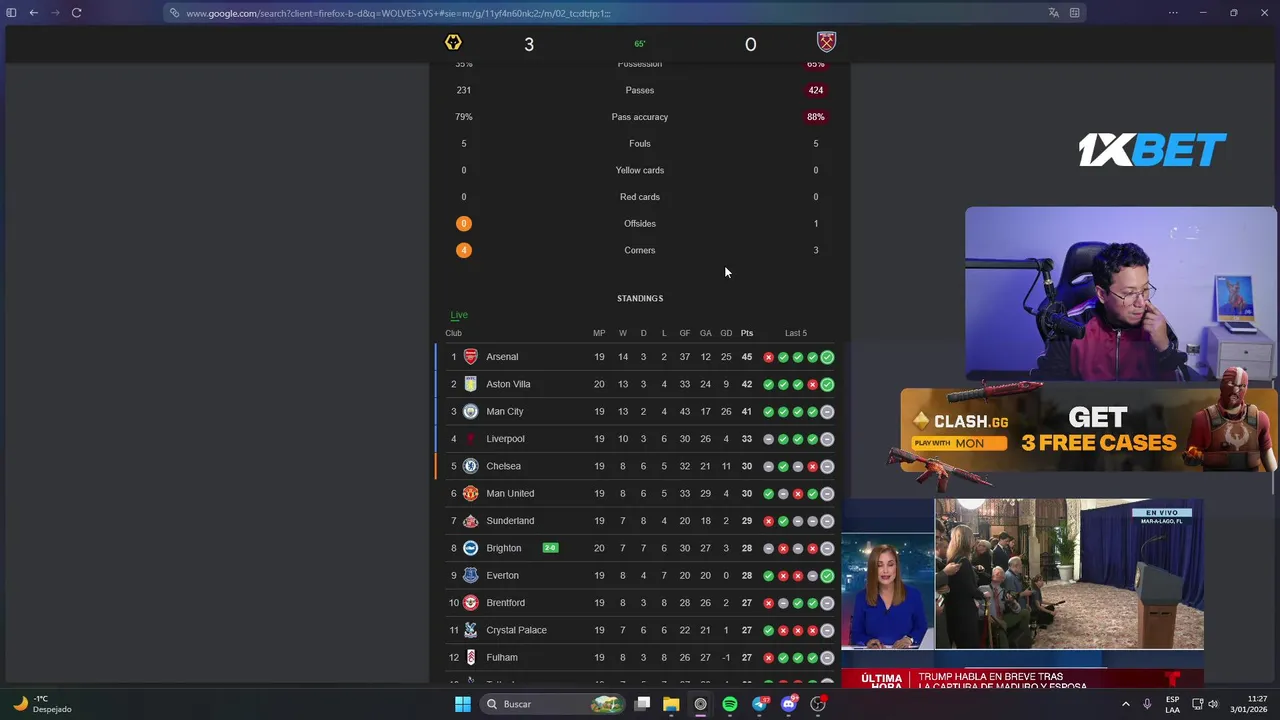This screenshot has width=1280, height=720.
Task: Click the microphone icon in system tray
Action: [1147, 704]
